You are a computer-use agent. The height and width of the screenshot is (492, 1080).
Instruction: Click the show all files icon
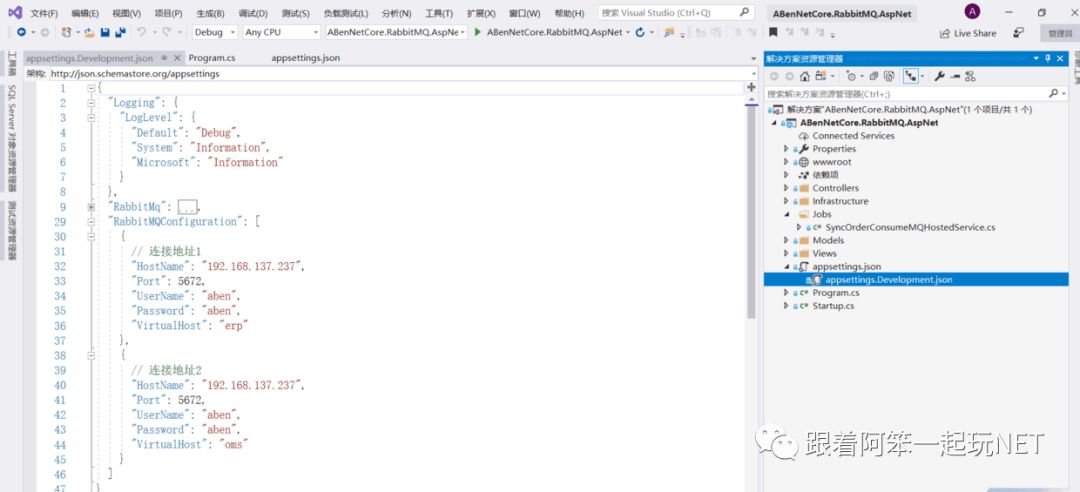click(x=889, y=76)
